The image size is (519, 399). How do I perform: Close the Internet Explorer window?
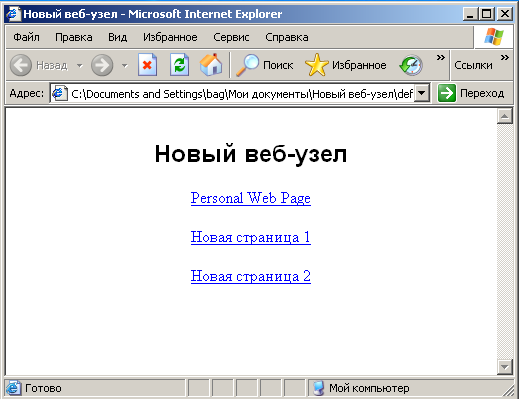coord(505,14)
